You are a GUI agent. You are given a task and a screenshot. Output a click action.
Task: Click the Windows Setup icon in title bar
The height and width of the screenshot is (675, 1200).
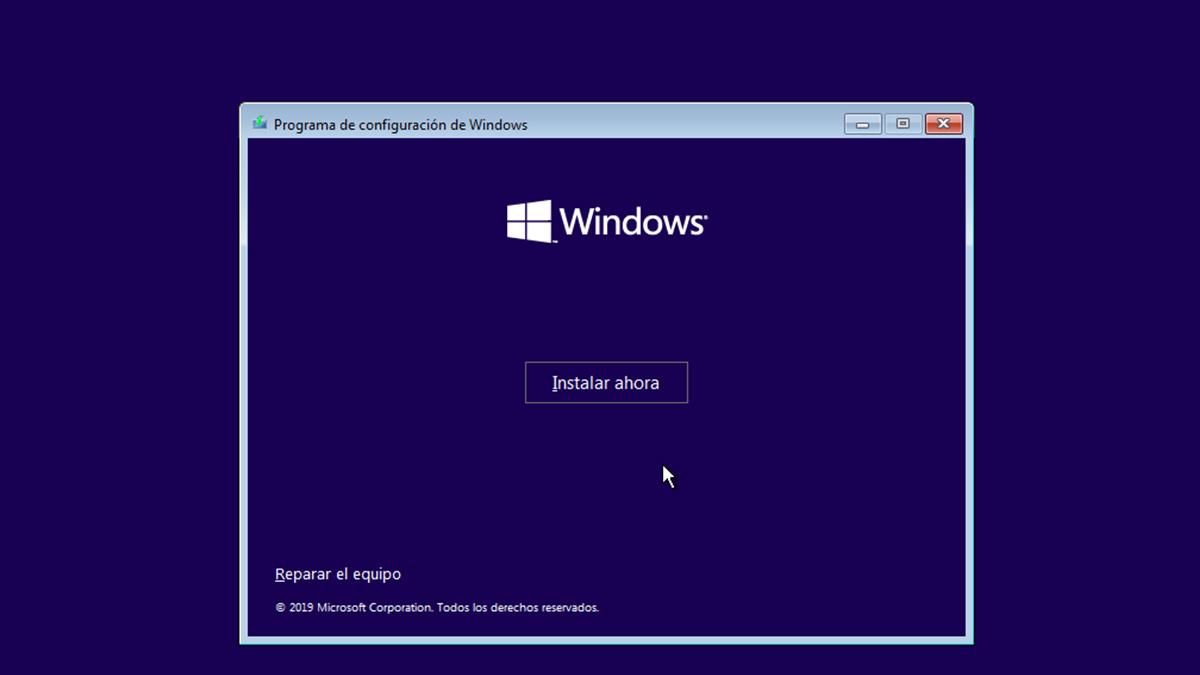click(x=260, y=124)
